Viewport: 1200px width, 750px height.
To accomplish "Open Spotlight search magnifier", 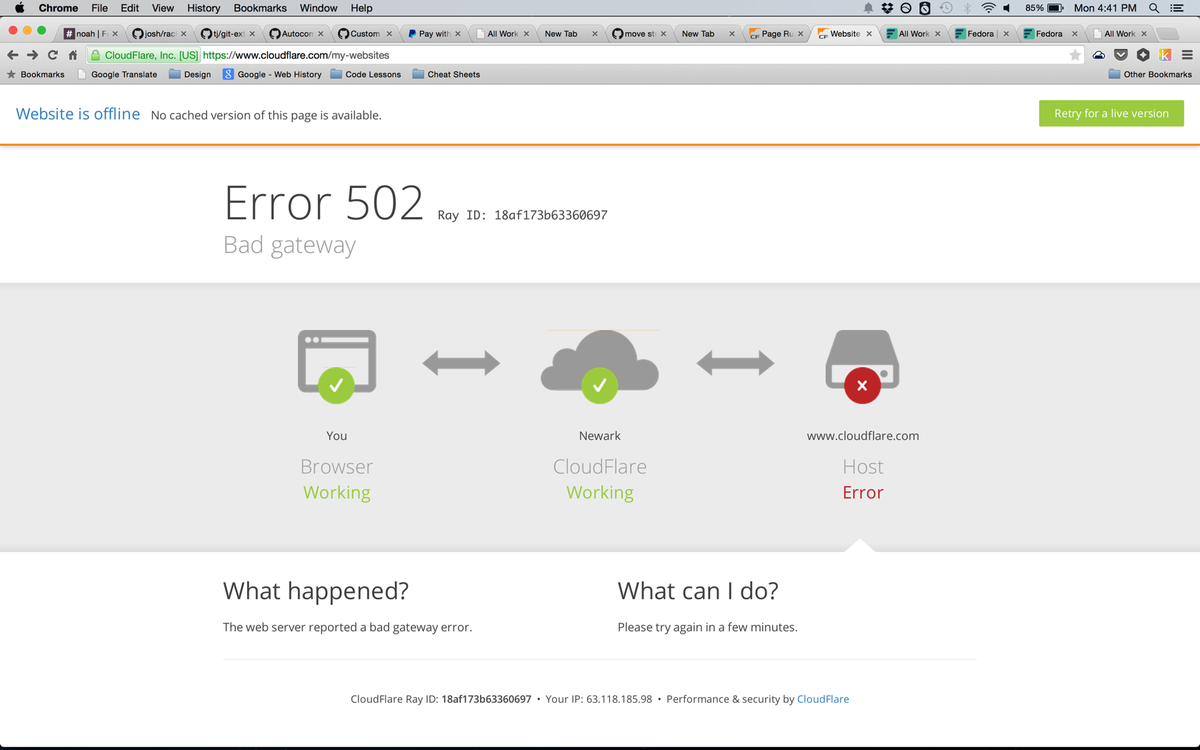I will (1155, 8).
